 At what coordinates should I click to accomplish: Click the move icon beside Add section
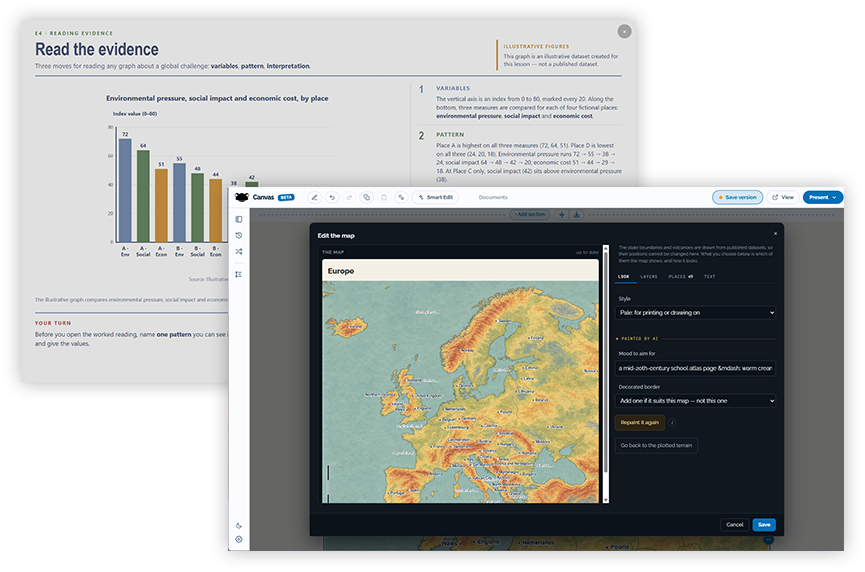pyautogui.click(x=561, y=214)
